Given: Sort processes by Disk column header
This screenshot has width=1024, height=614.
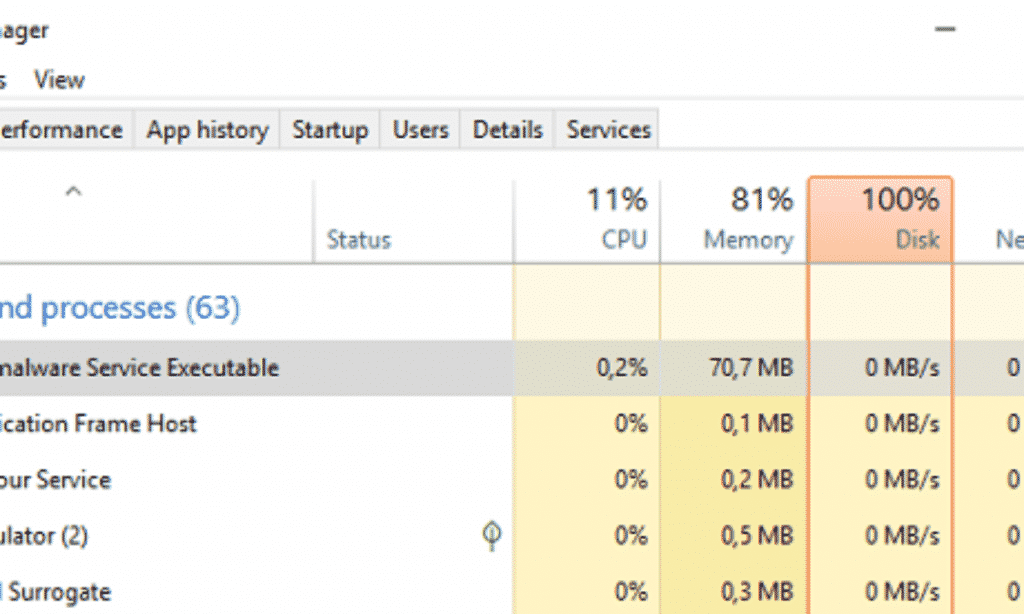Looking at the screenshot, I should [880, 221].
